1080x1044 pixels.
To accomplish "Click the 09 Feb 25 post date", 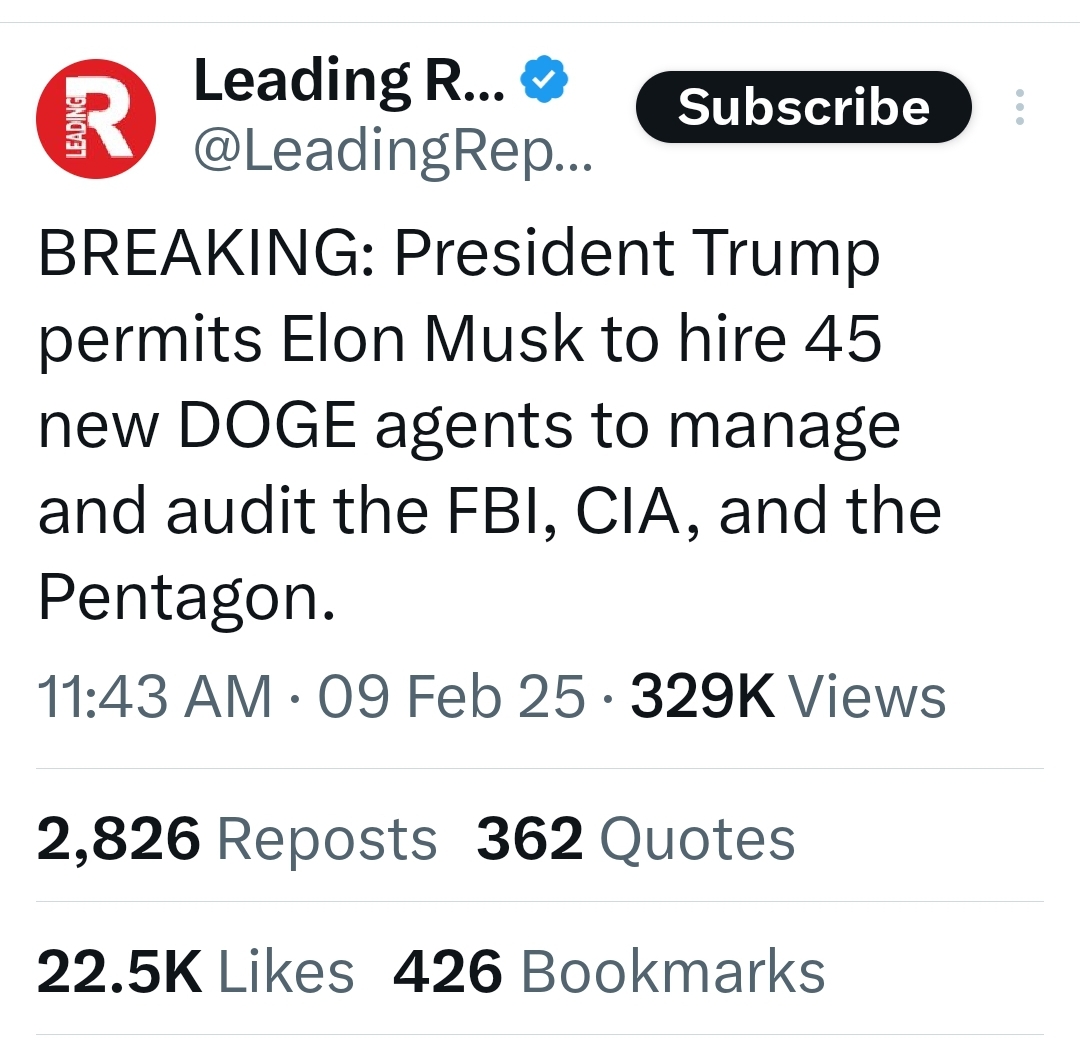I will point(451,696).
